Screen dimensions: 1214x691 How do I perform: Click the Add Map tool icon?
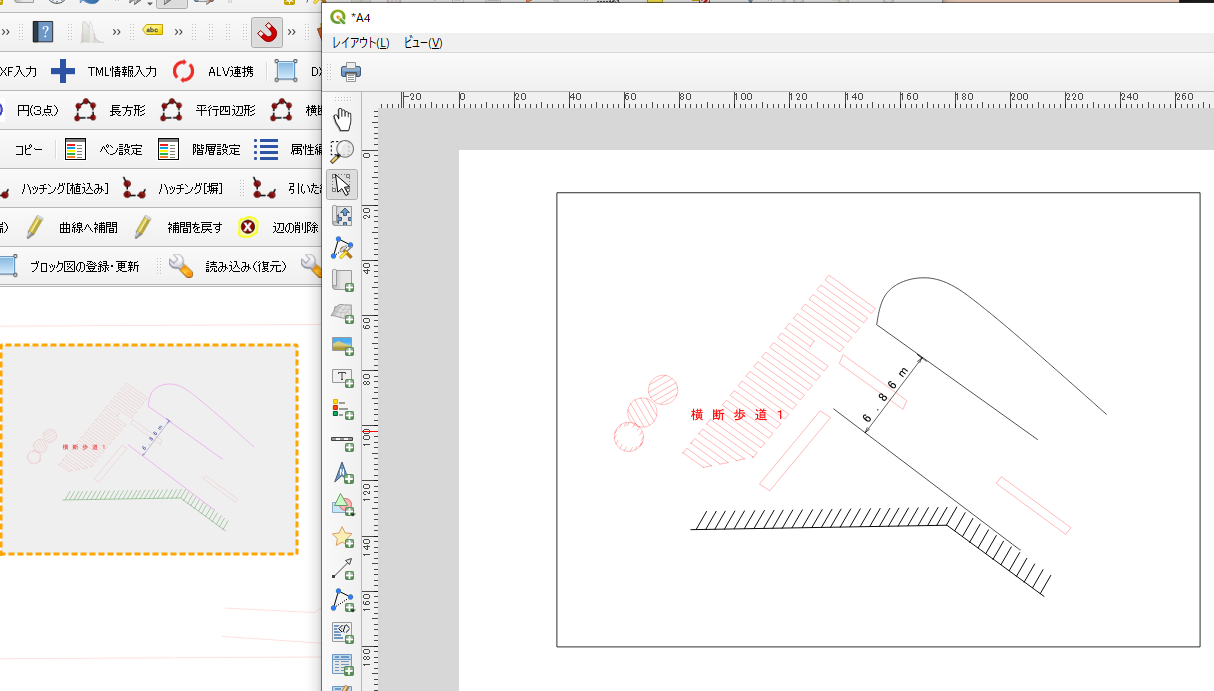click(x=342, y=281)
